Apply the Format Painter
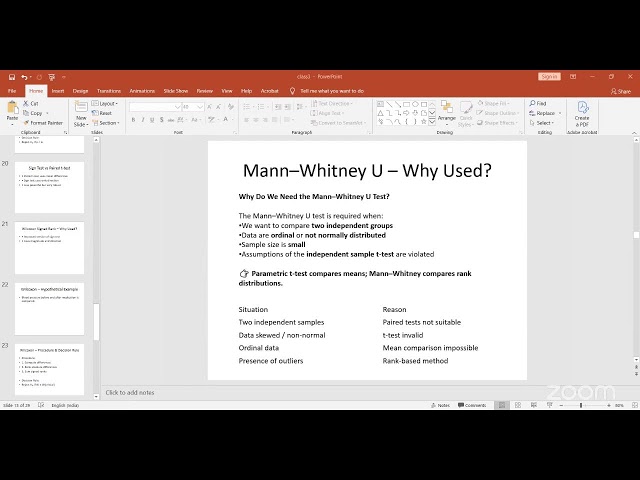 coord(43,123)
